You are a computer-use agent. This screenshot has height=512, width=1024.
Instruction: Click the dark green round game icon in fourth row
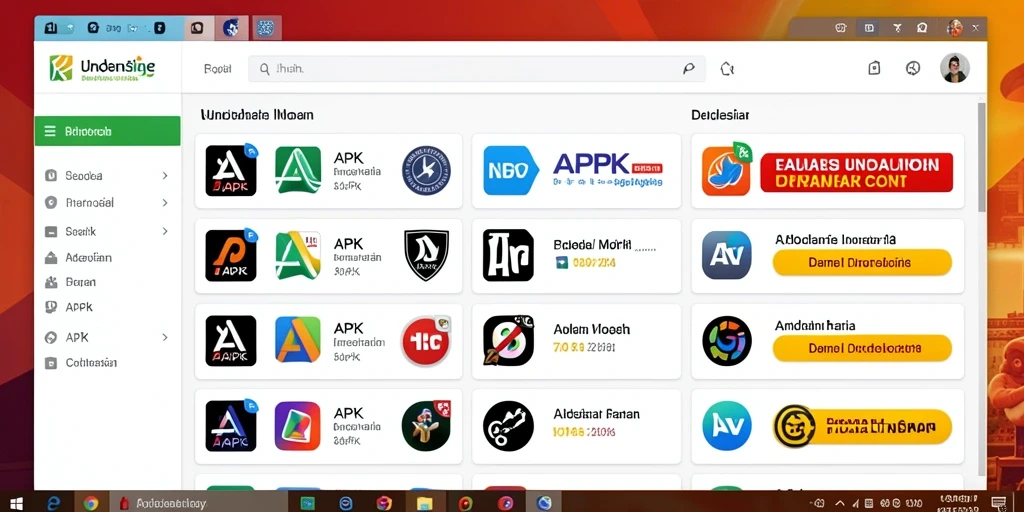426,426
